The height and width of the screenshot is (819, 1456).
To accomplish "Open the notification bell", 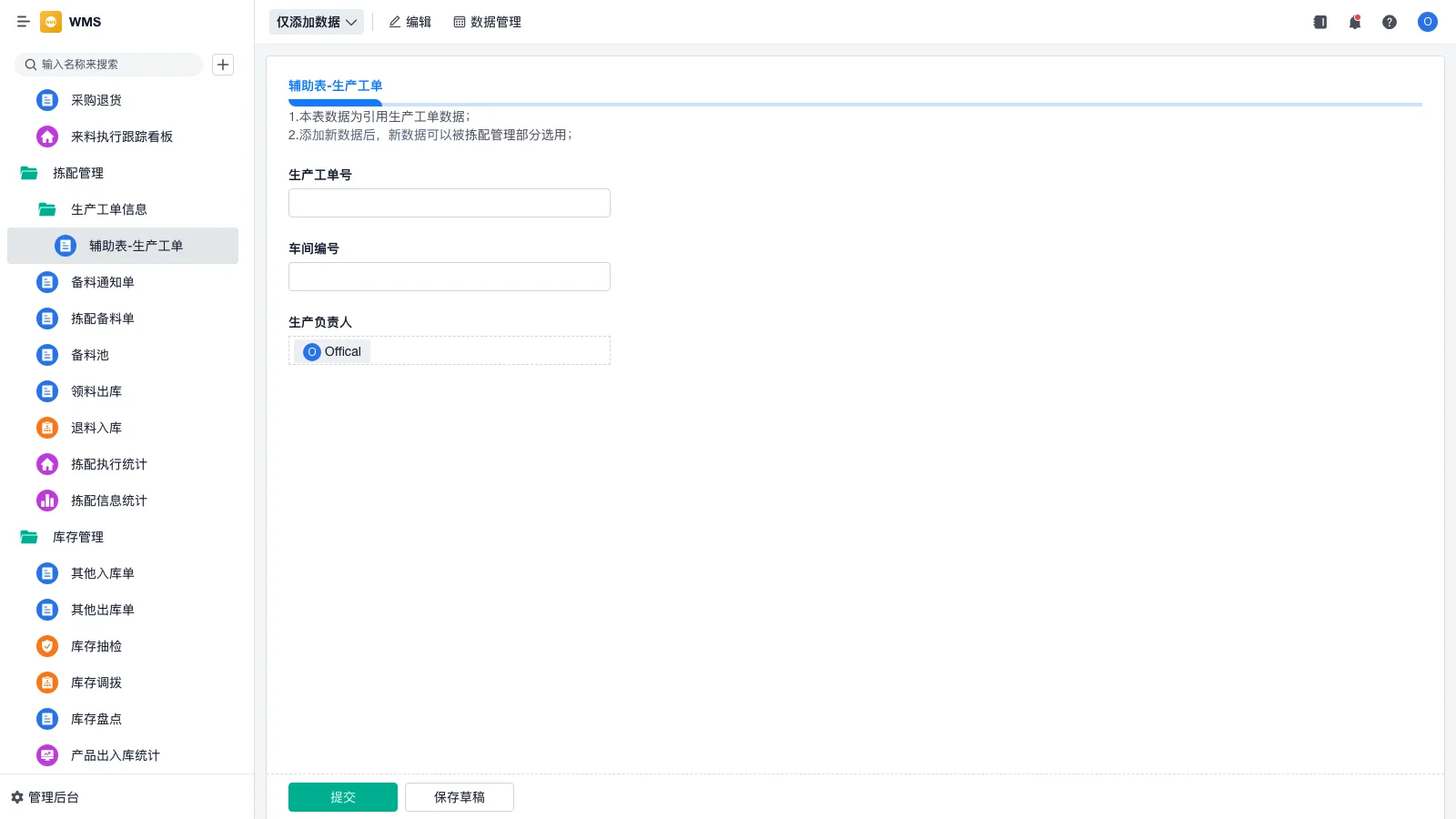I will point(1355,22).
